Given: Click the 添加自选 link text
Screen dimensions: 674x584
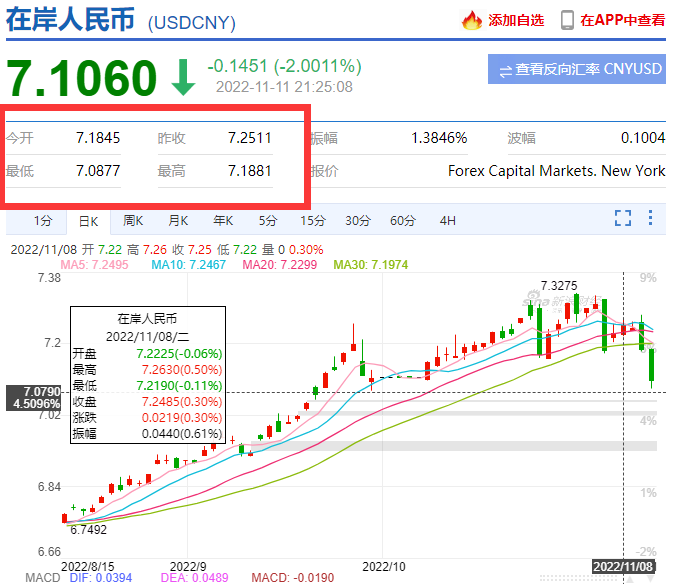Looking at the screenshot, I should (516, 20).
